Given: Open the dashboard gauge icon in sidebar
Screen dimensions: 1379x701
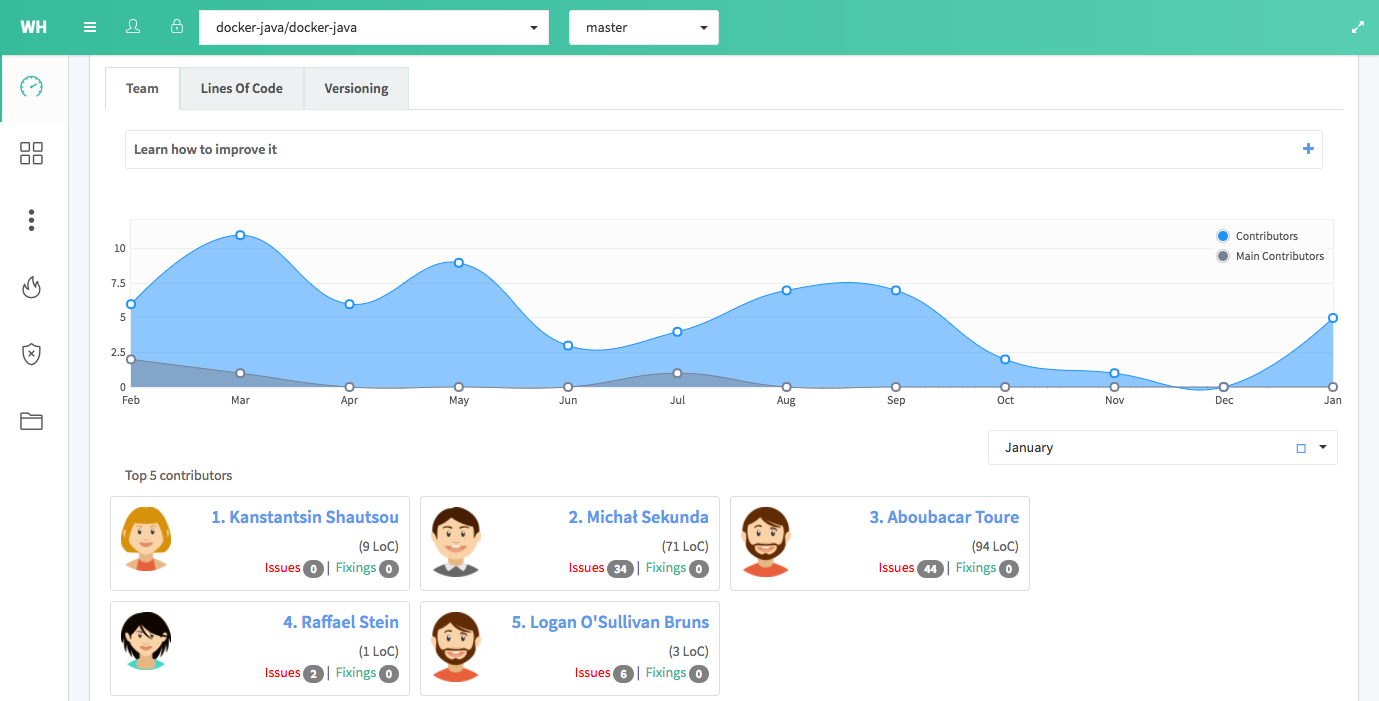Looking at the screenshot, I should [x=32, y=87].
